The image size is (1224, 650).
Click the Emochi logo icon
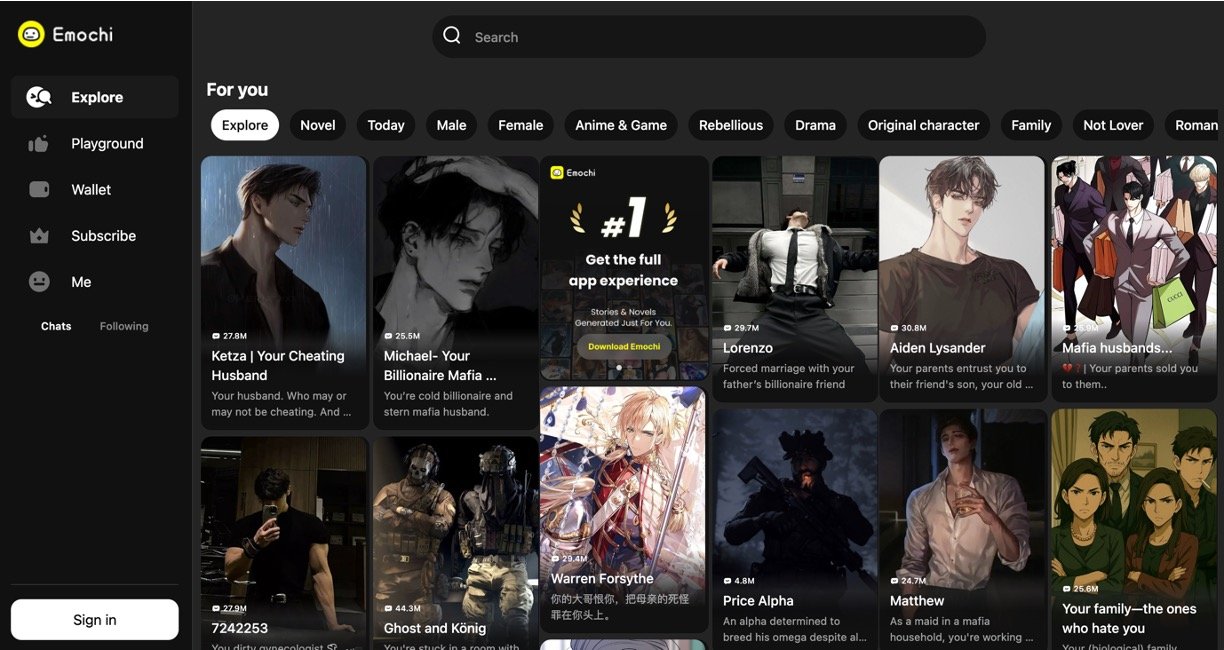(31, 34)
